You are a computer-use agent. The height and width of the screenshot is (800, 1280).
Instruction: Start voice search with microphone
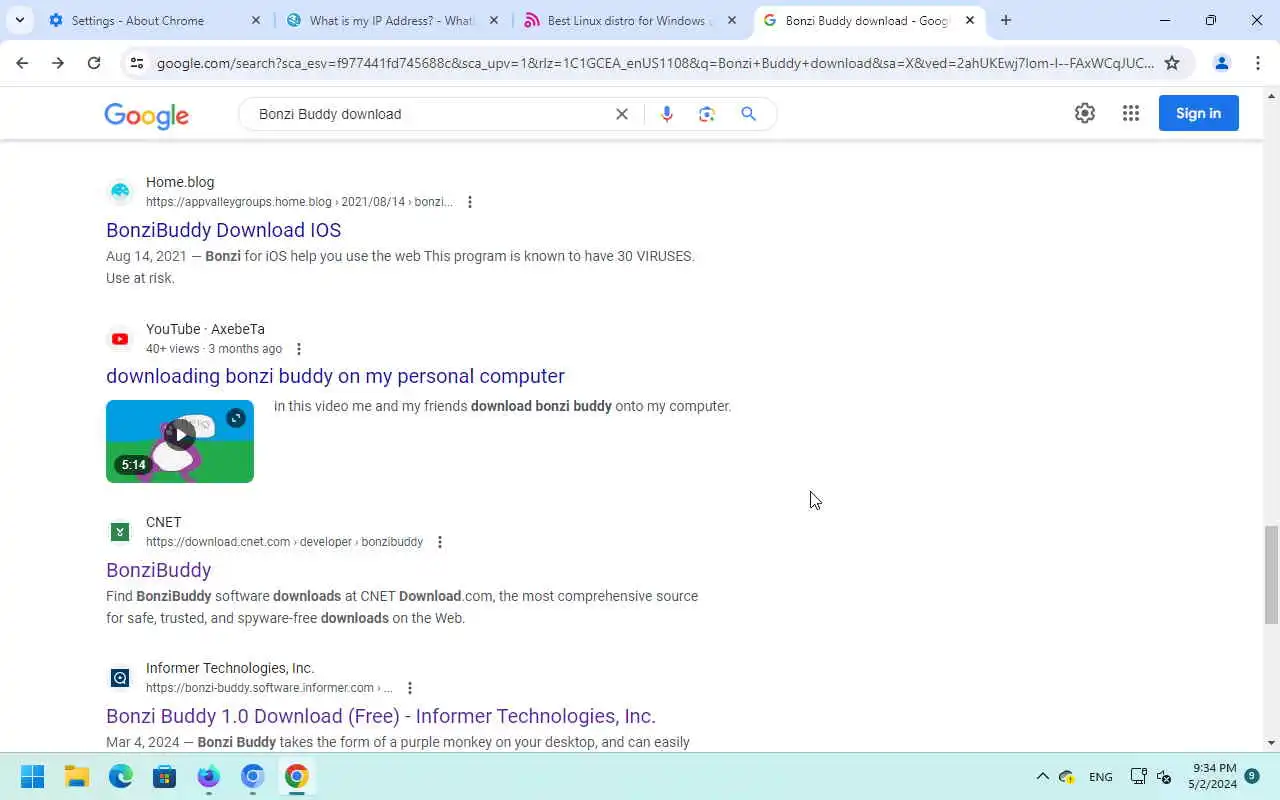[x=667, y=114]
